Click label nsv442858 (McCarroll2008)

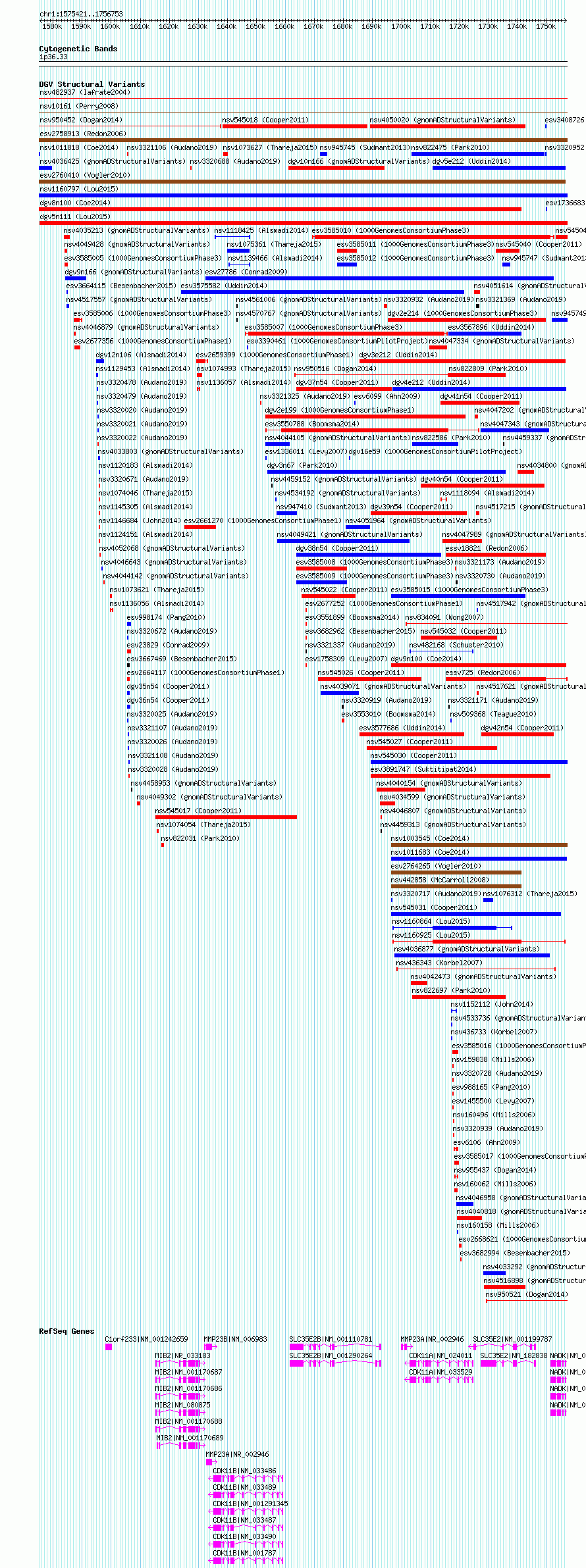coord(440,880)
